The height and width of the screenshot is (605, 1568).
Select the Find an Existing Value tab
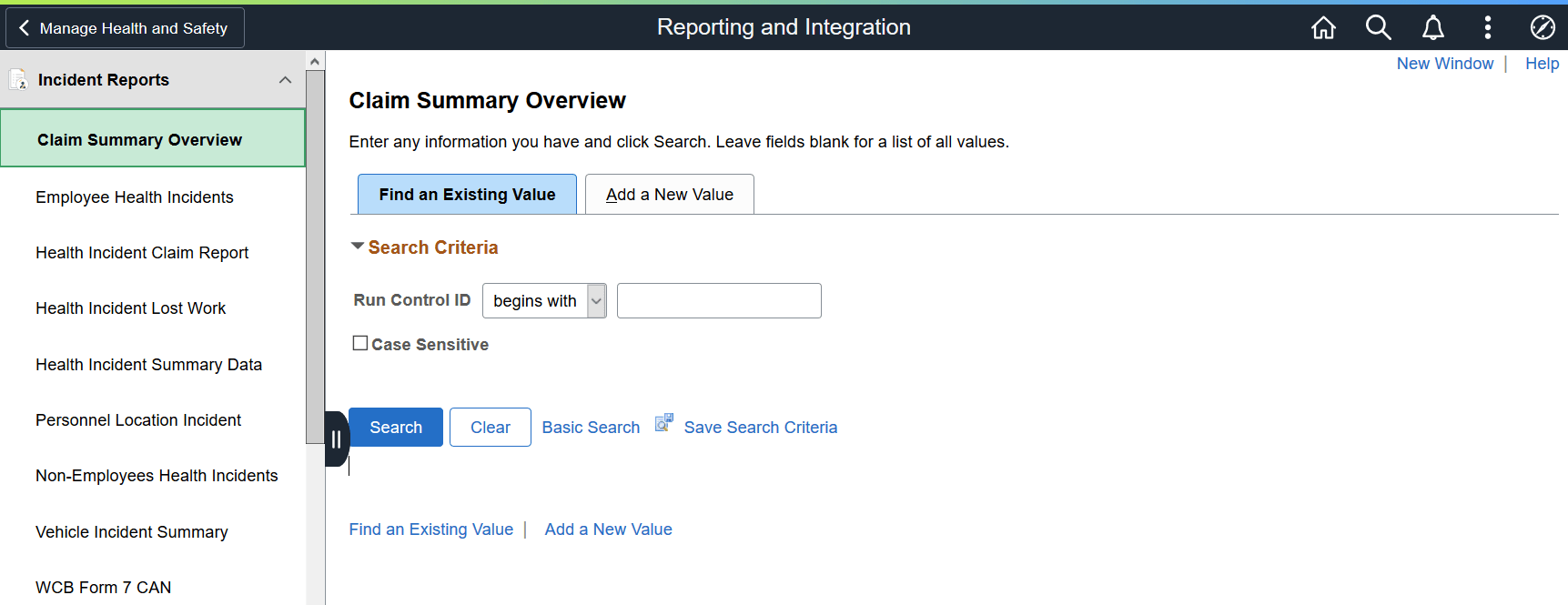click(x=467, y=195)
